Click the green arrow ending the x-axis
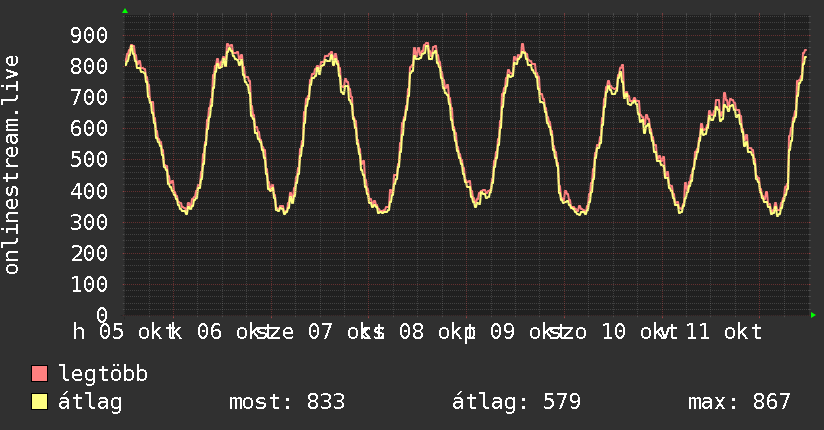 [x=813, y=315]
